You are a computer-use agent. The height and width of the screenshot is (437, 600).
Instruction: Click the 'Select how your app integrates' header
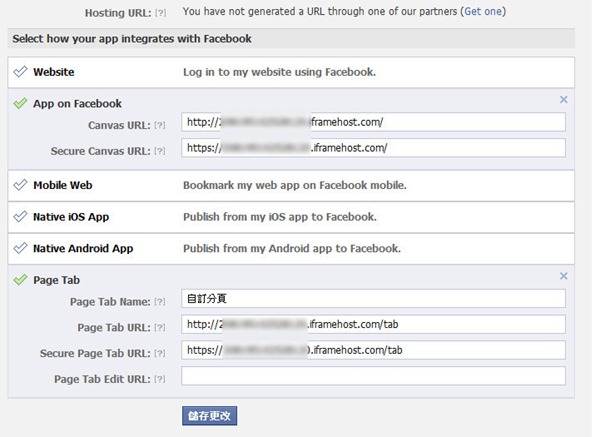[132, 39]
